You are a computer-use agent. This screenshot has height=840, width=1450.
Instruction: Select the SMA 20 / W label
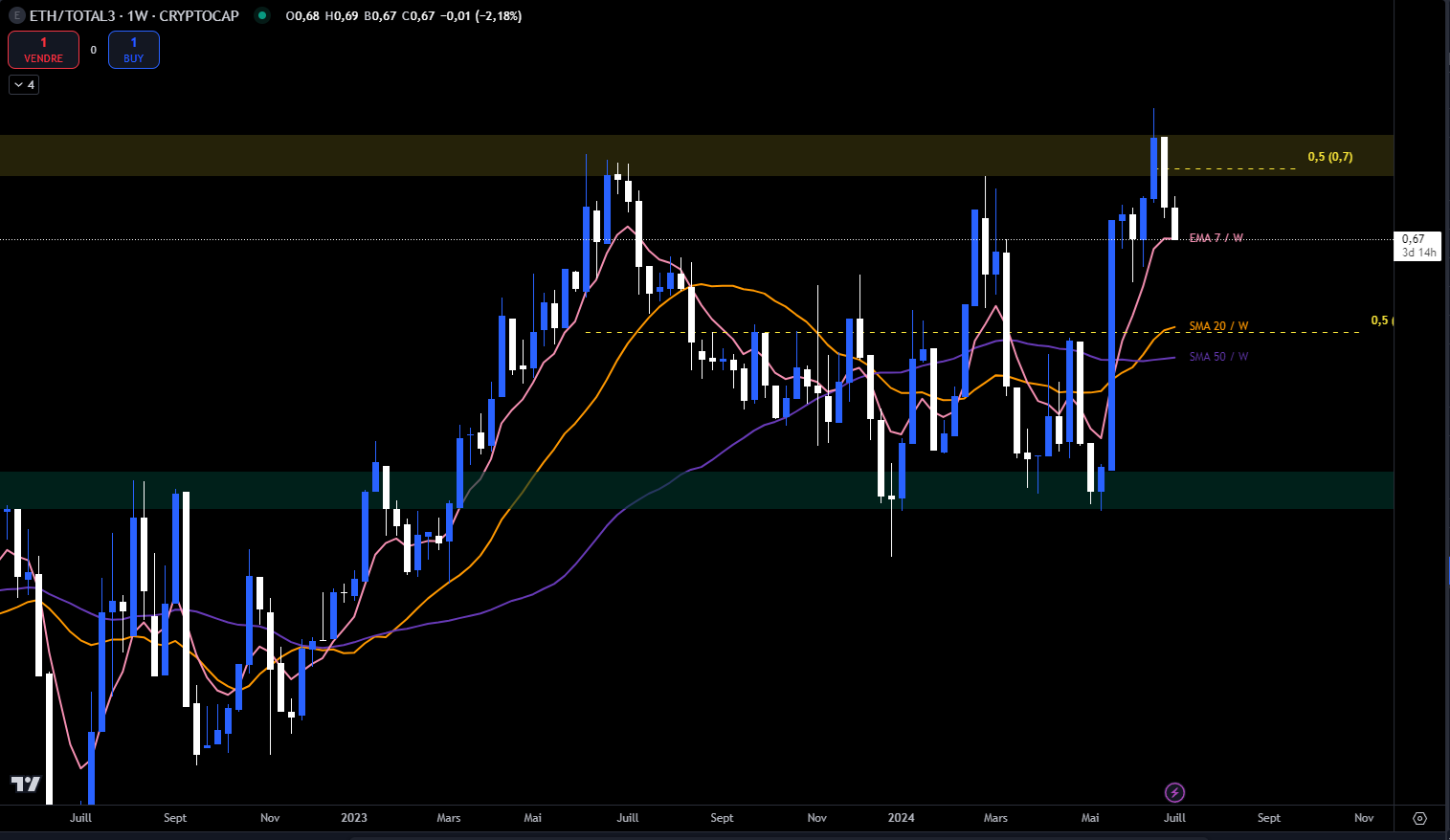pos(1218,326)
